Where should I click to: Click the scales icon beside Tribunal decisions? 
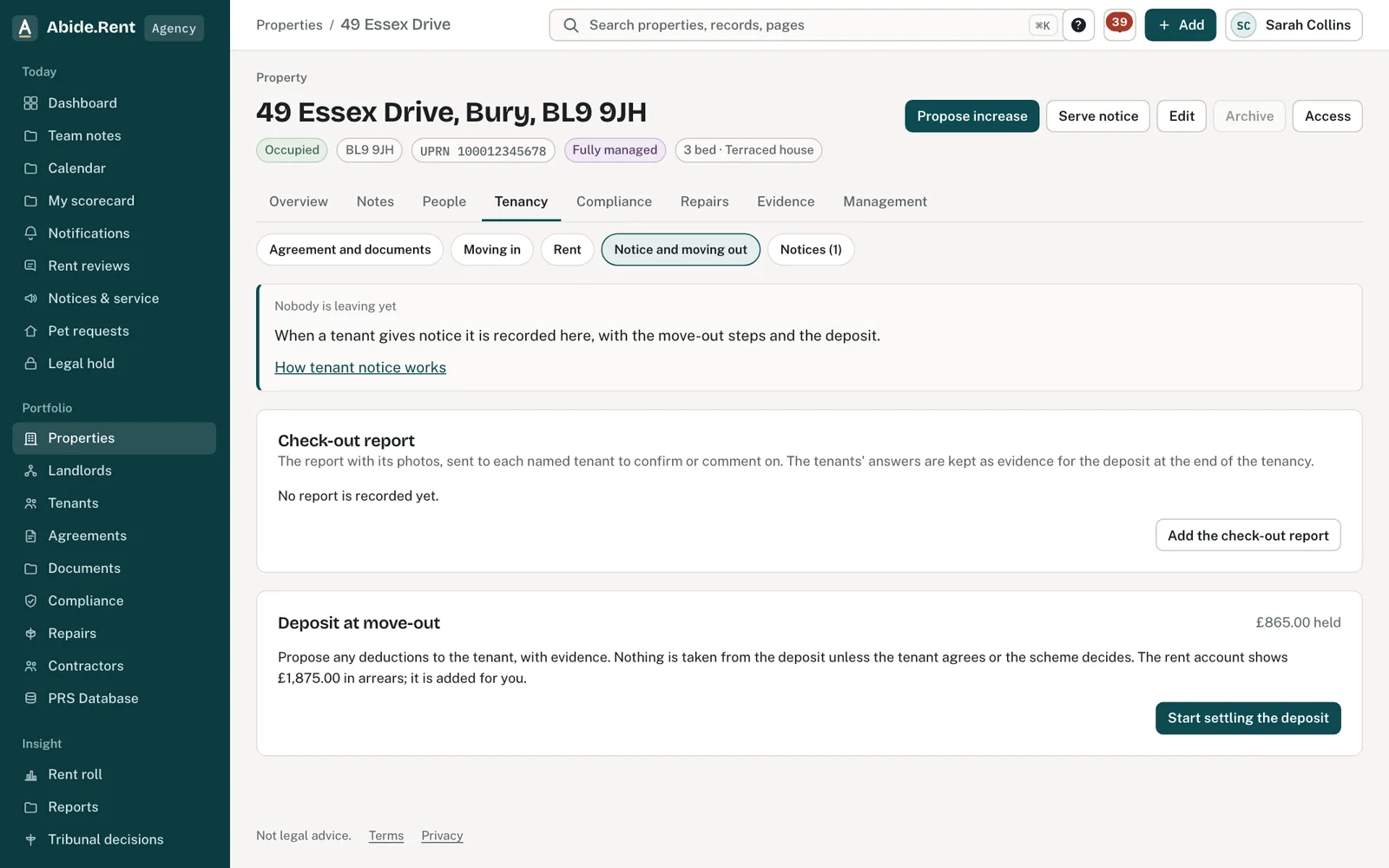(x=30, y=839)
